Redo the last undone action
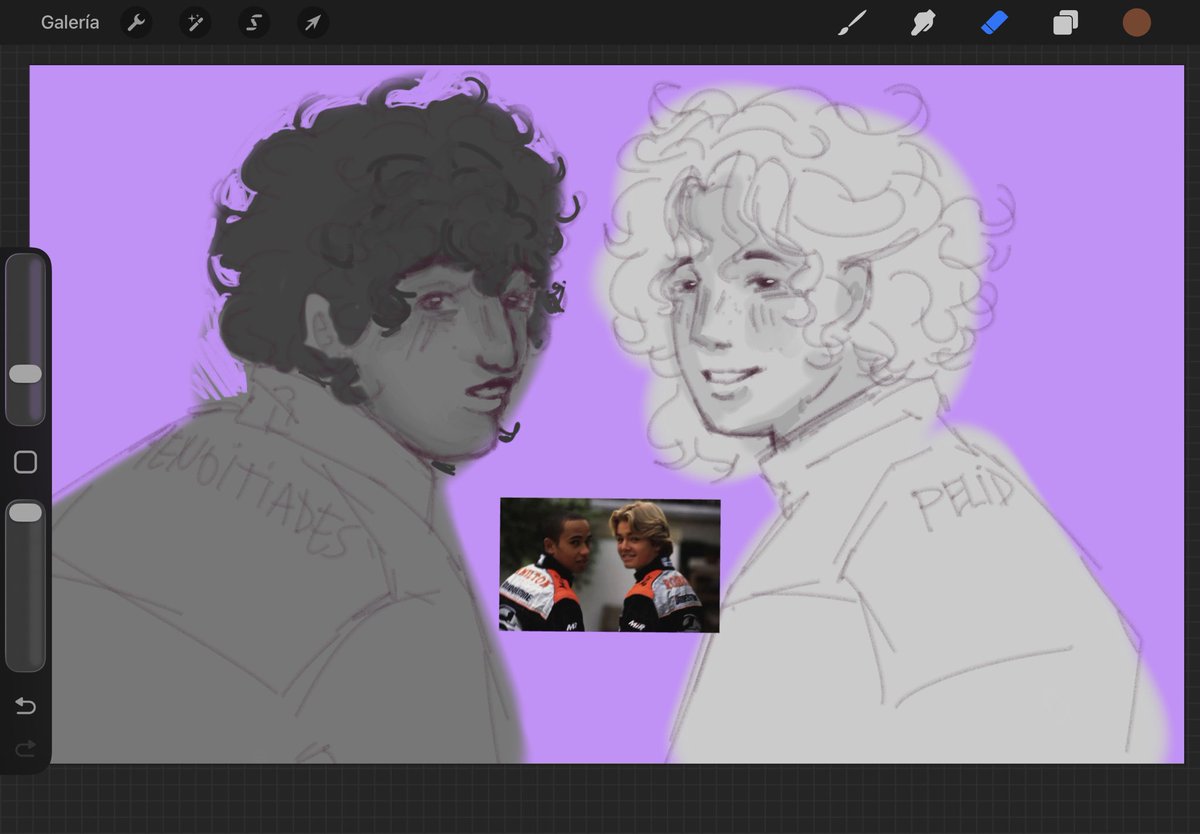 click(26, 748)
